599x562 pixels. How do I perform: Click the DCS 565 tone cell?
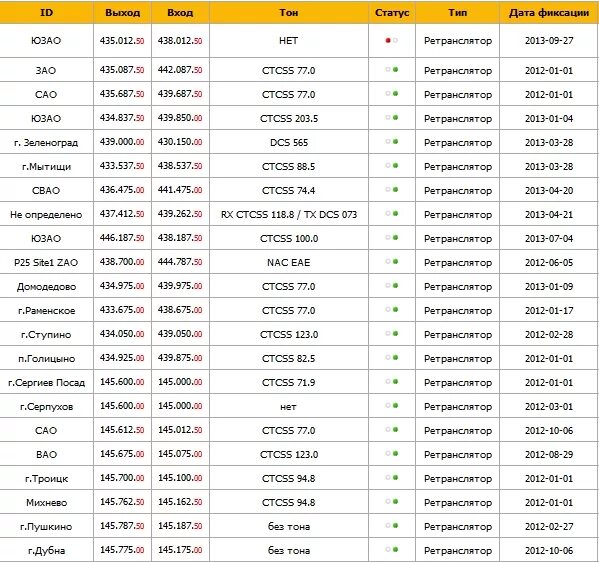coord(289,143)
